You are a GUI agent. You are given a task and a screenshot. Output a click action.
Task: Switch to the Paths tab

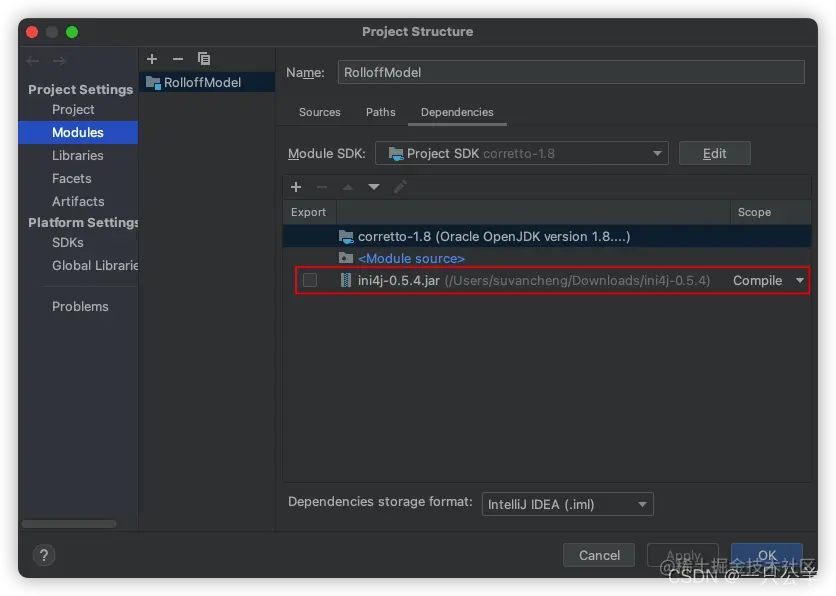tap(381, 112)
